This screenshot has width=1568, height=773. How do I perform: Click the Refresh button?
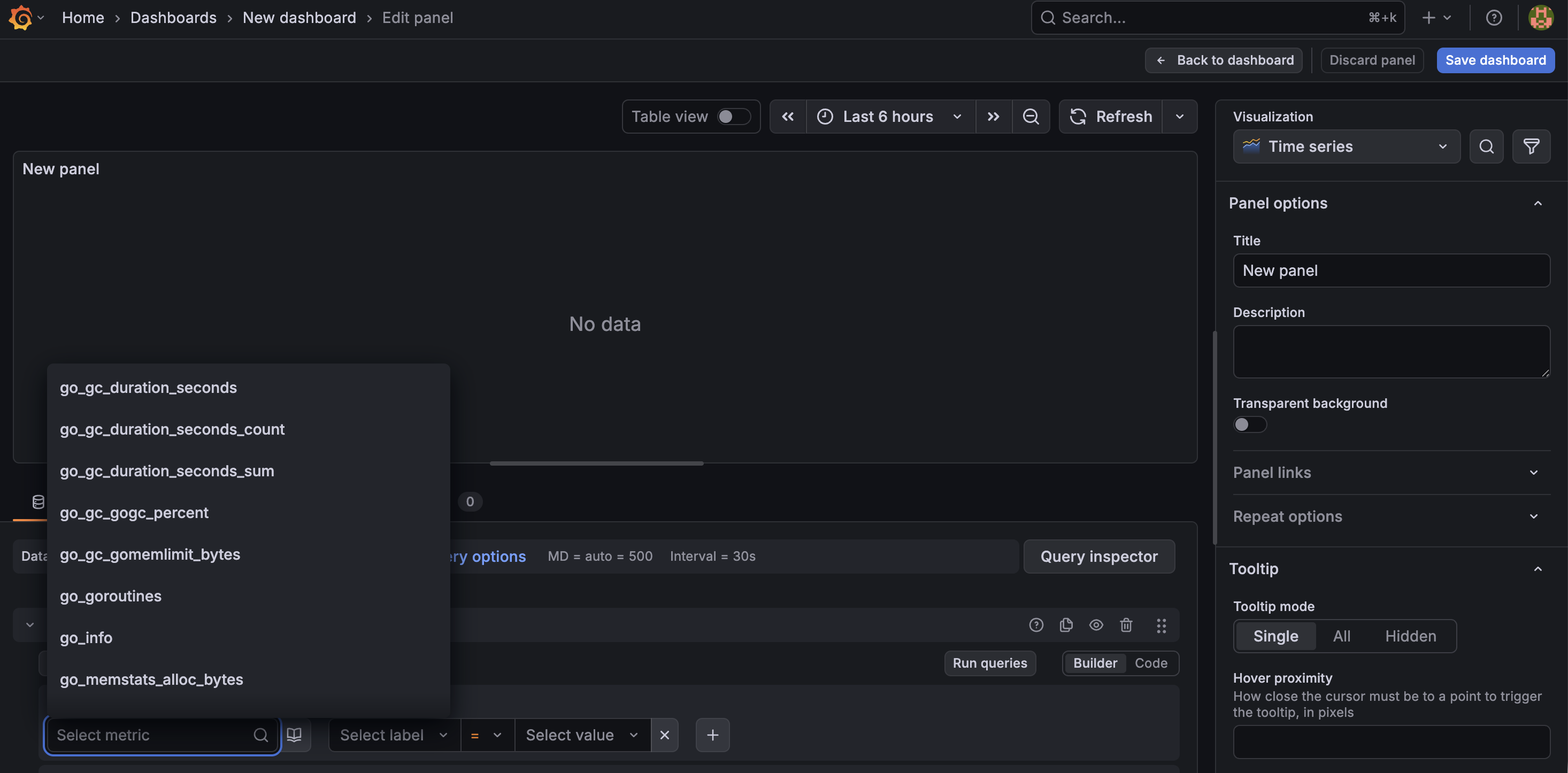[x=1111, y=116]
